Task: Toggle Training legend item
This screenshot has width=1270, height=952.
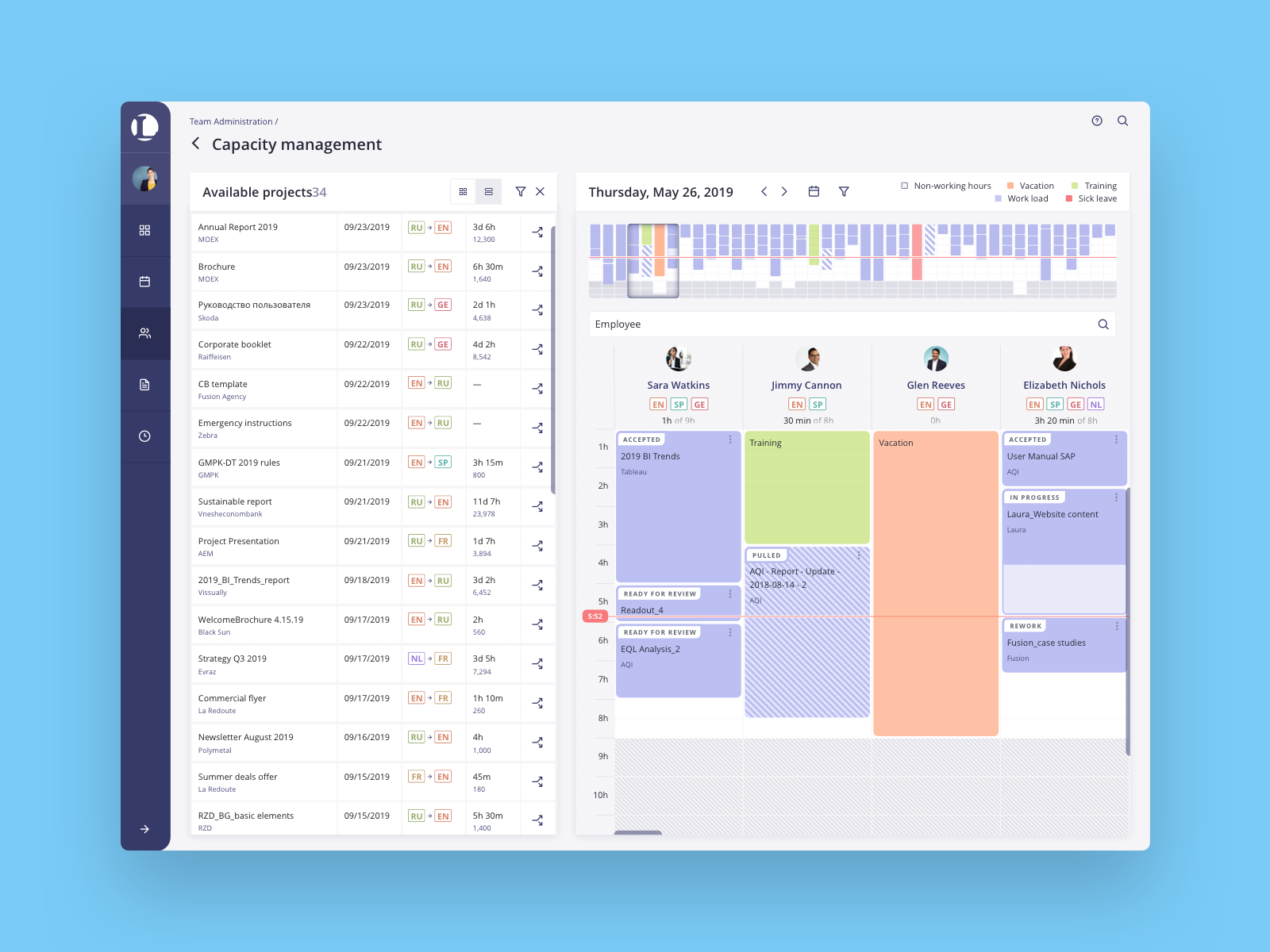Action: coord(1094,186)
